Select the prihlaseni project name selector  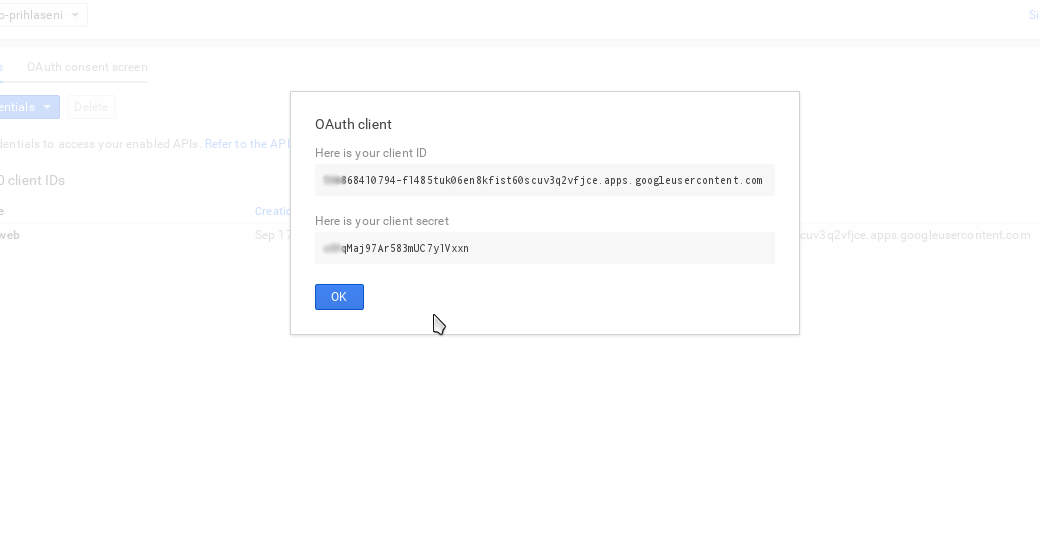click(41, 15)
